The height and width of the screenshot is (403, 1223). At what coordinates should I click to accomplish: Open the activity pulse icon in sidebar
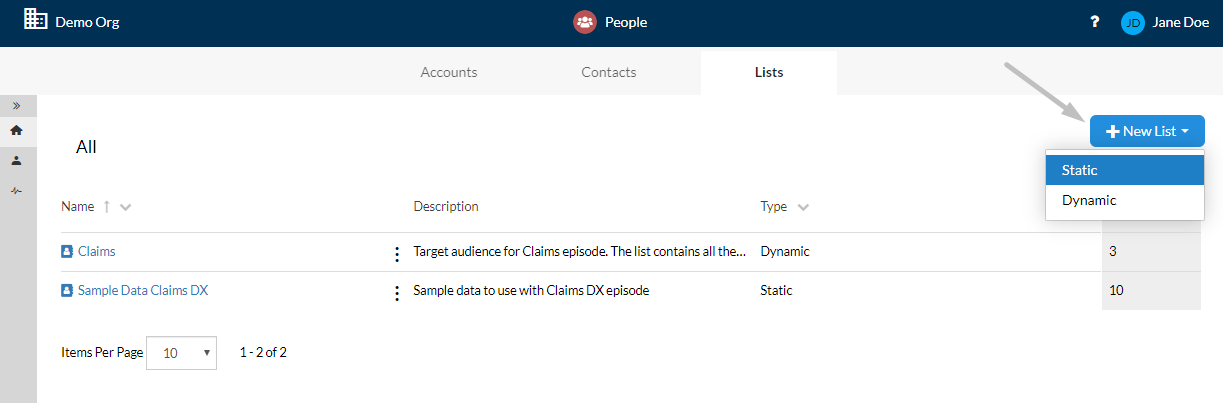[x=16, y=190]
